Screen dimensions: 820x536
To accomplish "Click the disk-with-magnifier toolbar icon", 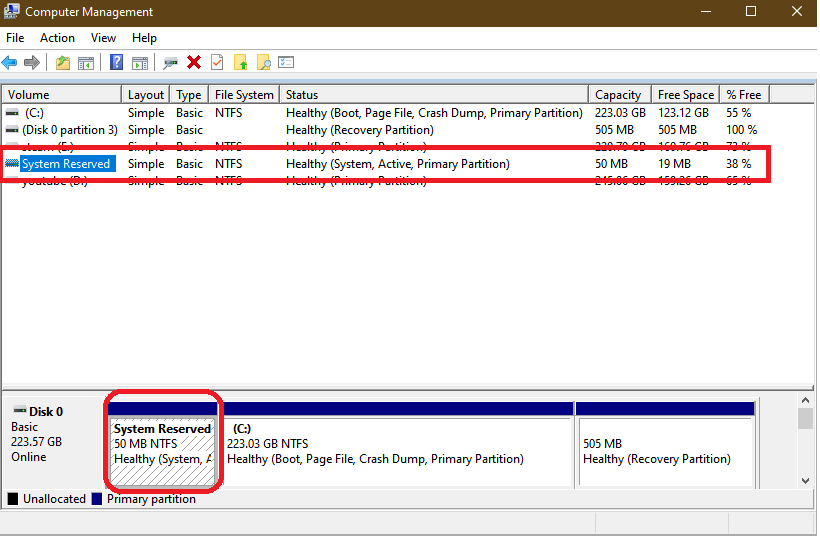I will point(170,63).
